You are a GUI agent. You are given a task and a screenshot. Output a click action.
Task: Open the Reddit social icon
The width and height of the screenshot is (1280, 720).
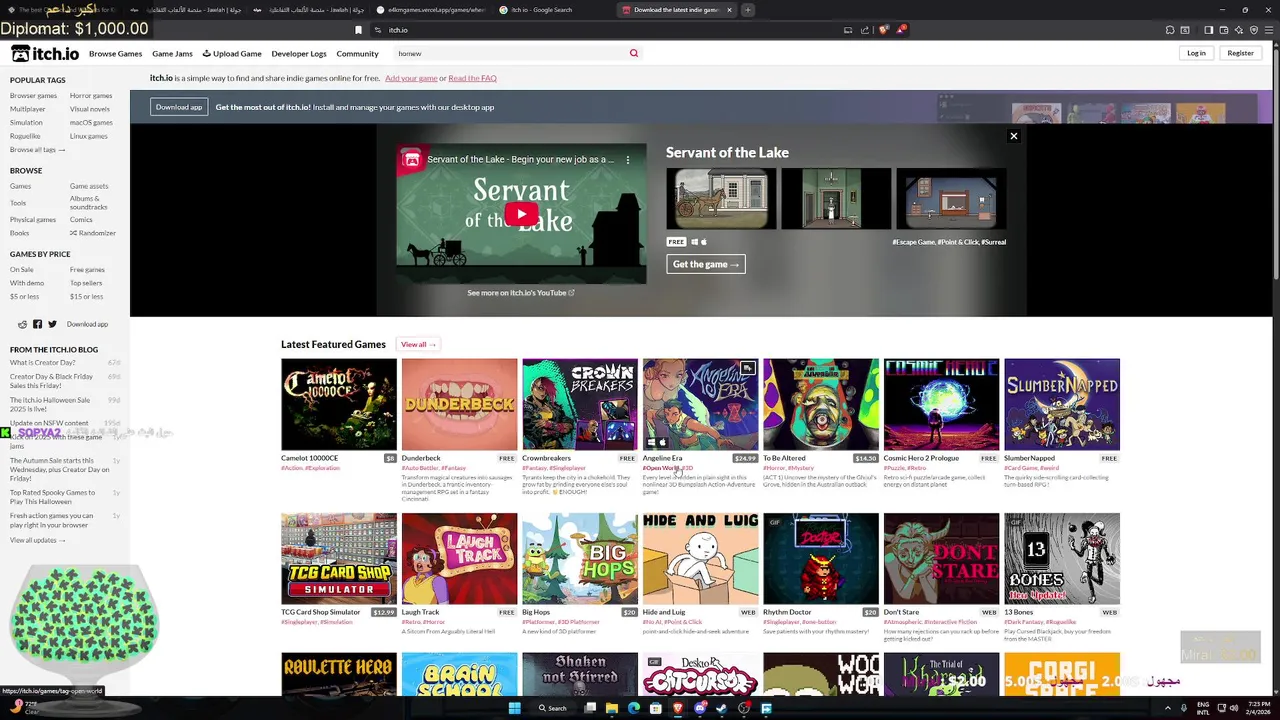[22, 324]
